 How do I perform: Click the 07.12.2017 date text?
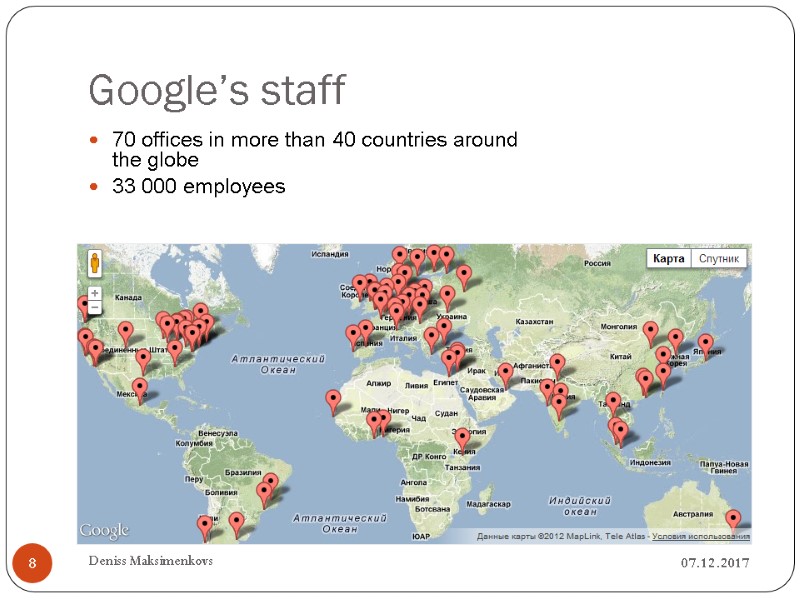tap(715, 563)
